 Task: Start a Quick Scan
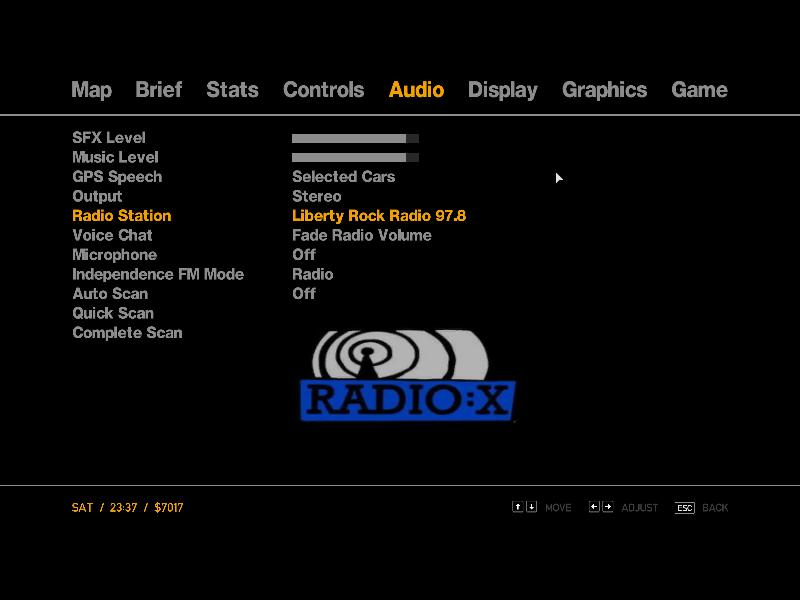pyautogui.click(x=113, y=313)
